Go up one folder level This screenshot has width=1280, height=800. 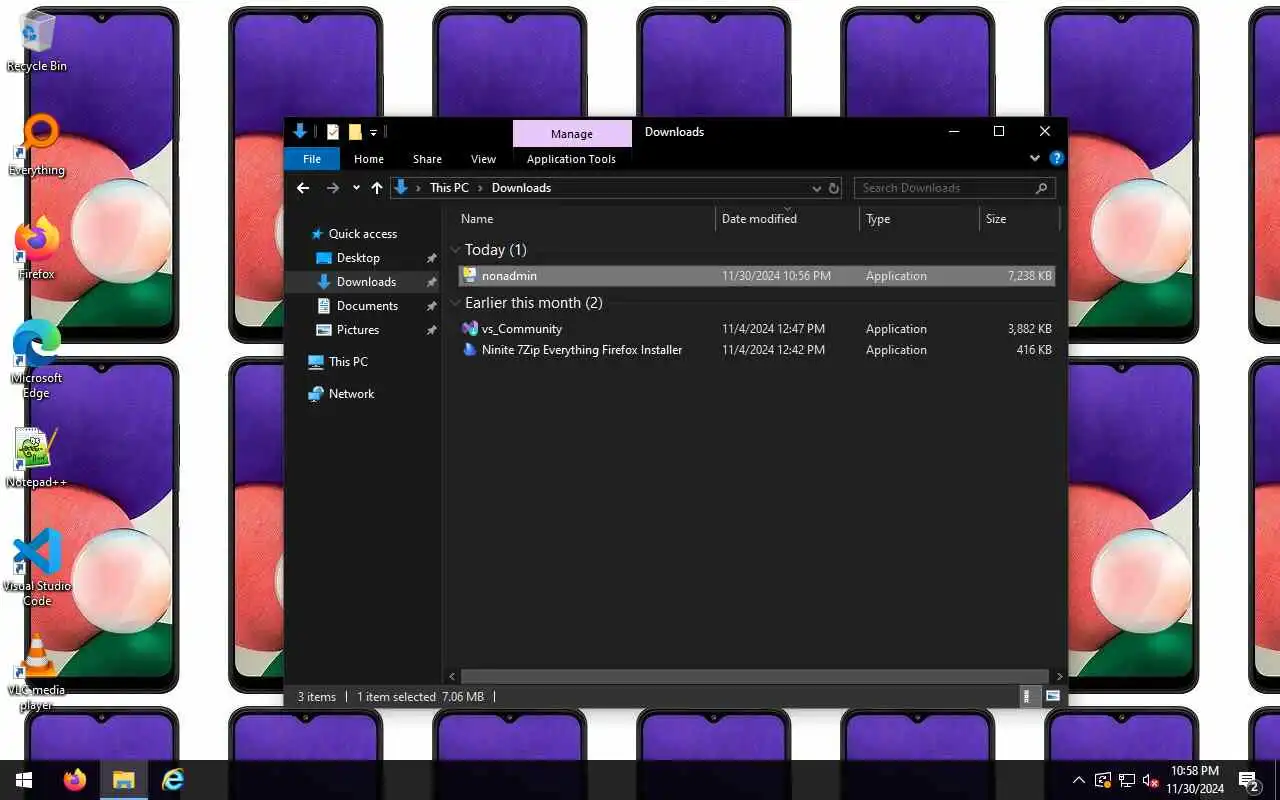coord(377,188)
